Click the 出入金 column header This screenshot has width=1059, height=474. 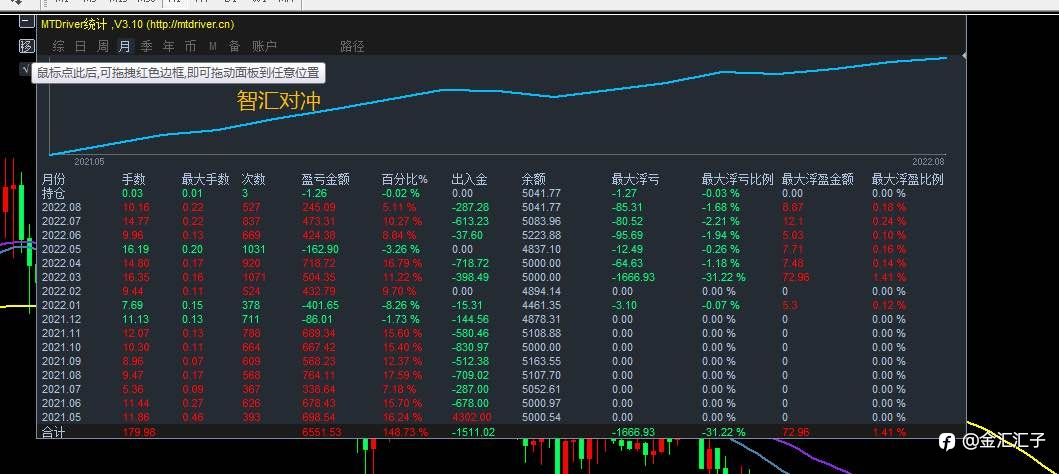pyautogui.click(x=469, y=180)
